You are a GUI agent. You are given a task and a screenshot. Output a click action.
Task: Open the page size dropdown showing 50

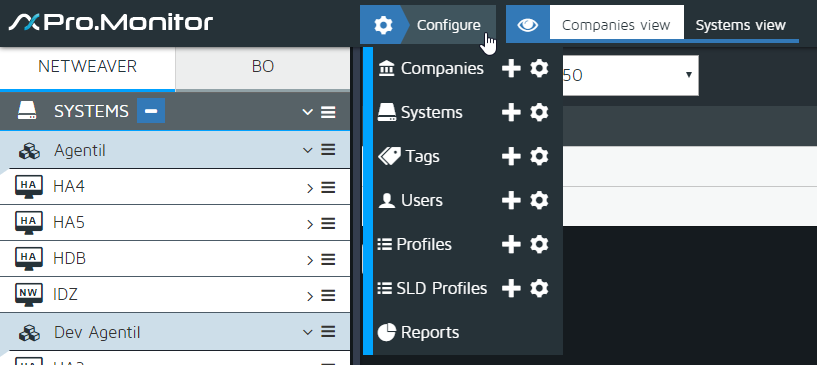click(630, 75)
